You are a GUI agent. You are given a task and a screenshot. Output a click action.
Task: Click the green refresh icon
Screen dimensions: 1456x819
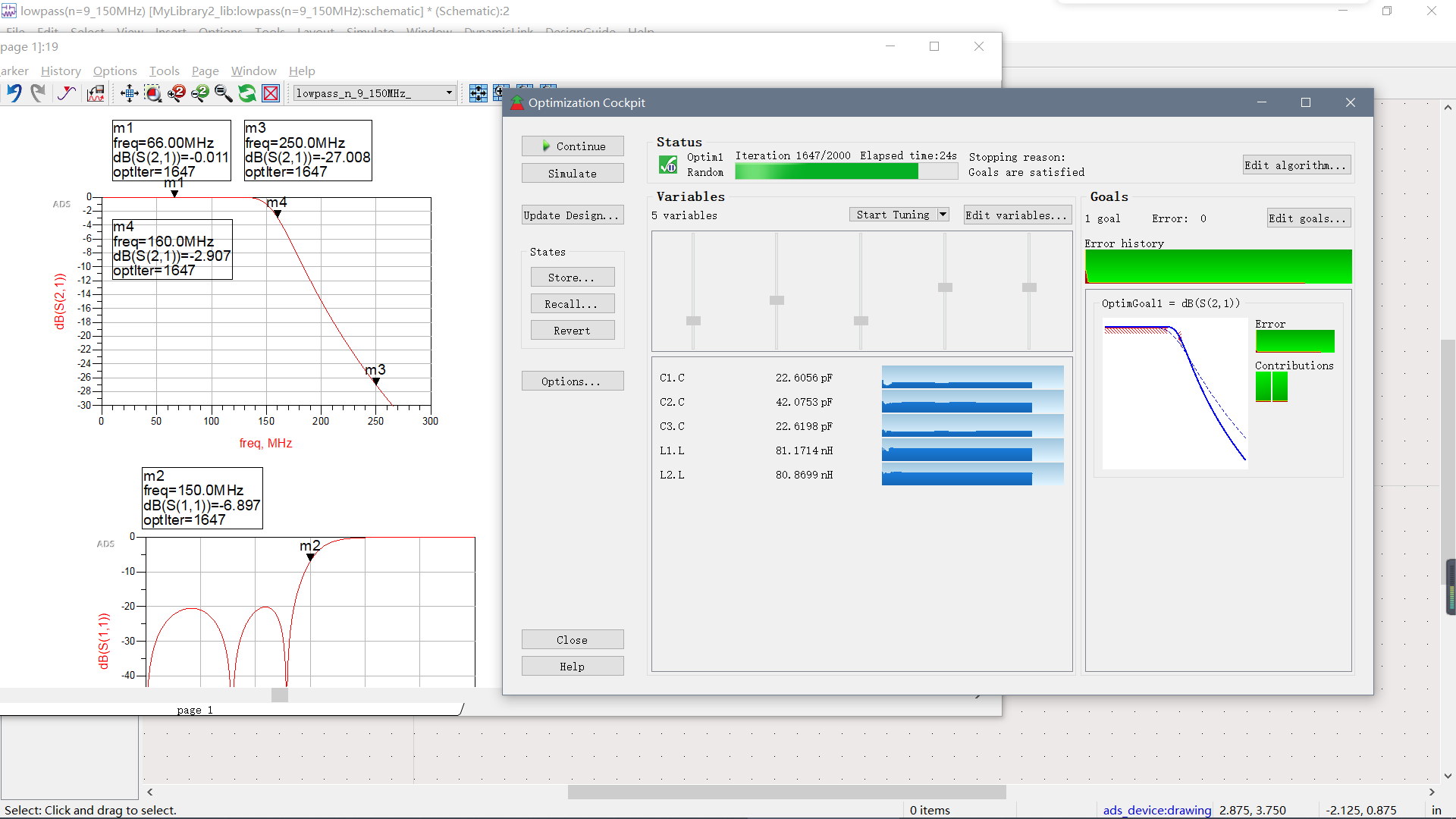[x=247, y=93]
